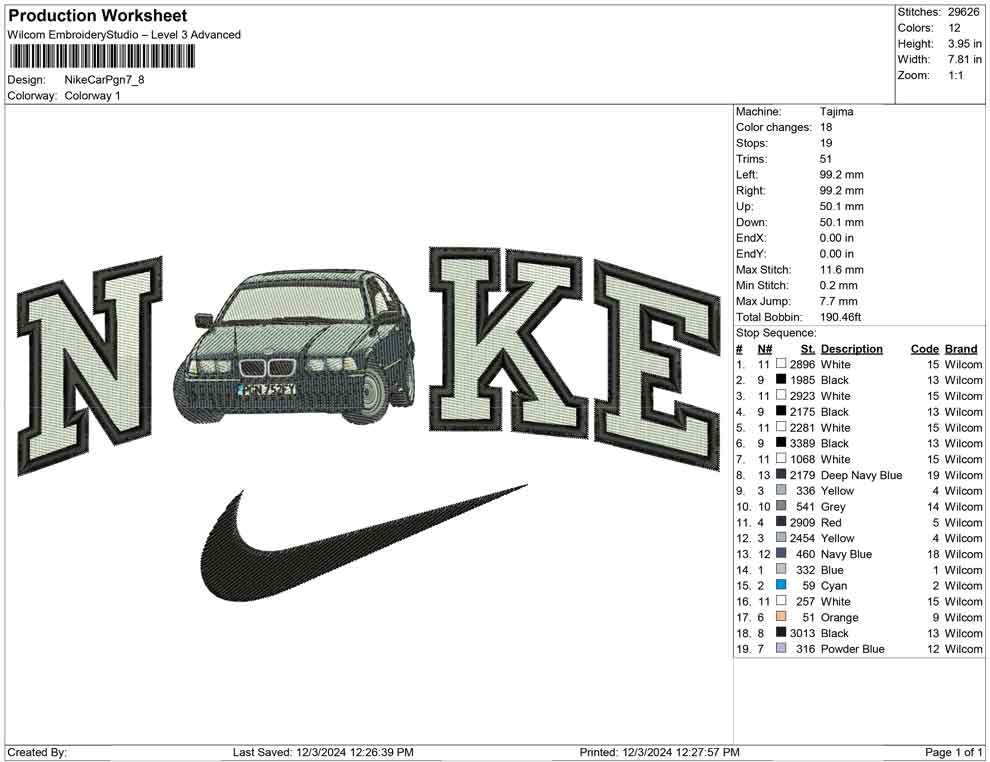Click the Created By label
The height and width of the screenshot is (762, 990).
coord(37,752)
